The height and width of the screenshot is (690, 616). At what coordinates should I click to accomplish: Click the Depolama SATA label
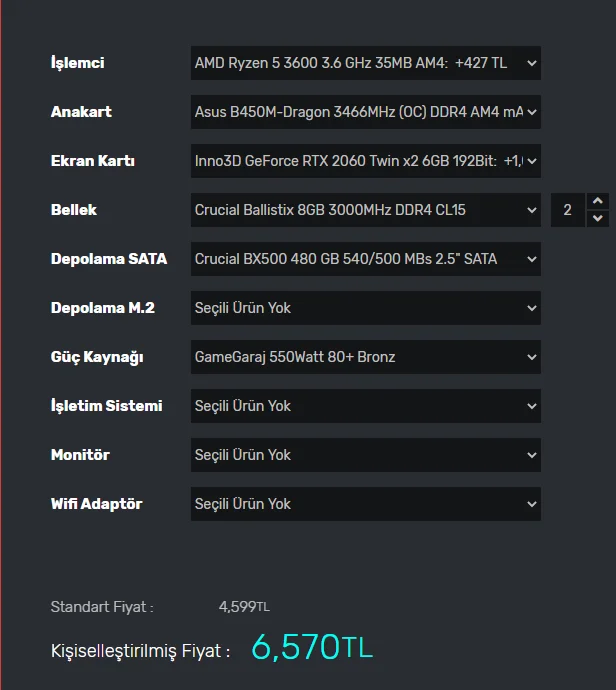[109, 259]
